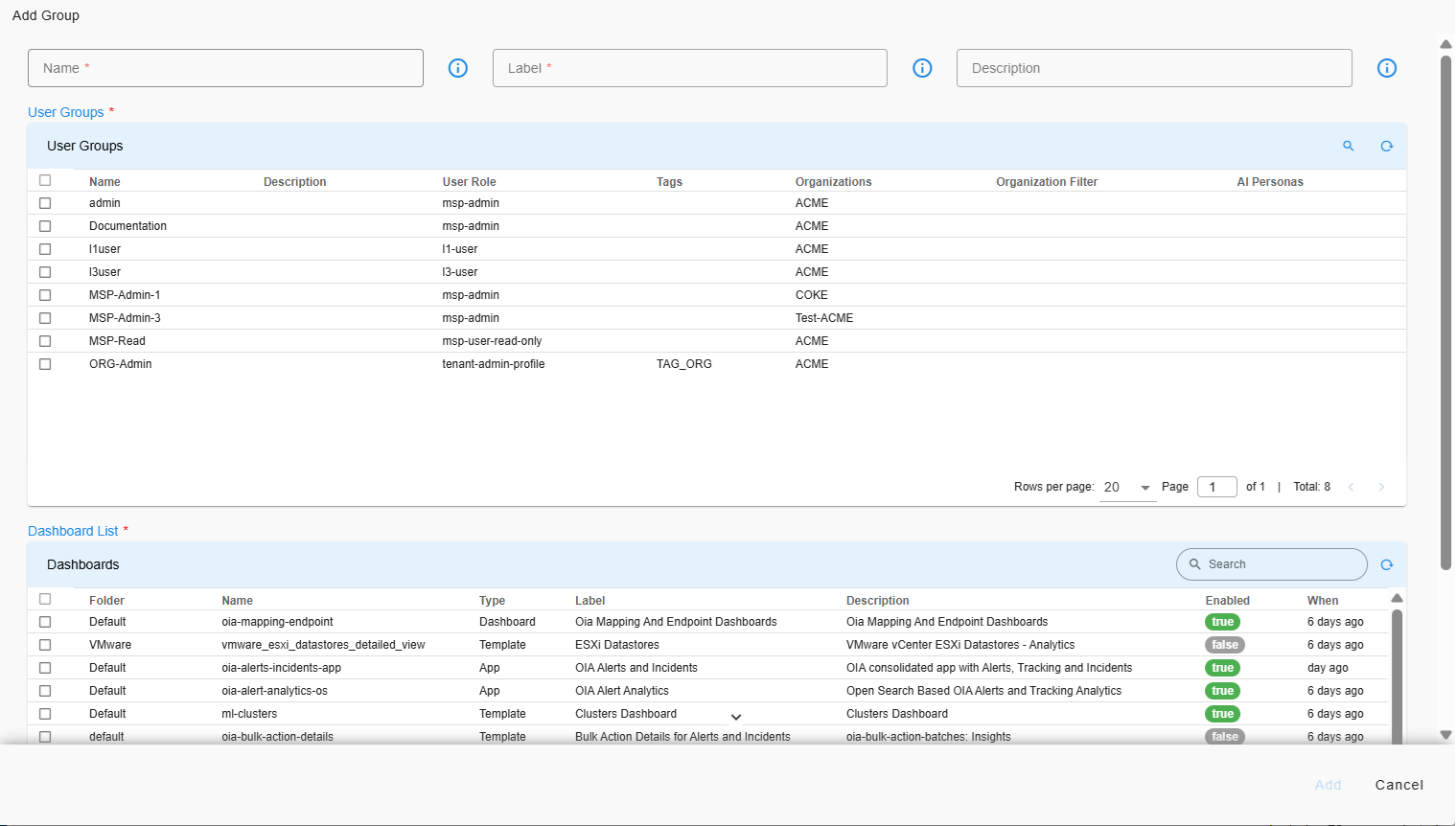
Task: Click the info icon next to Name field
Action: [x=458, y=68]
